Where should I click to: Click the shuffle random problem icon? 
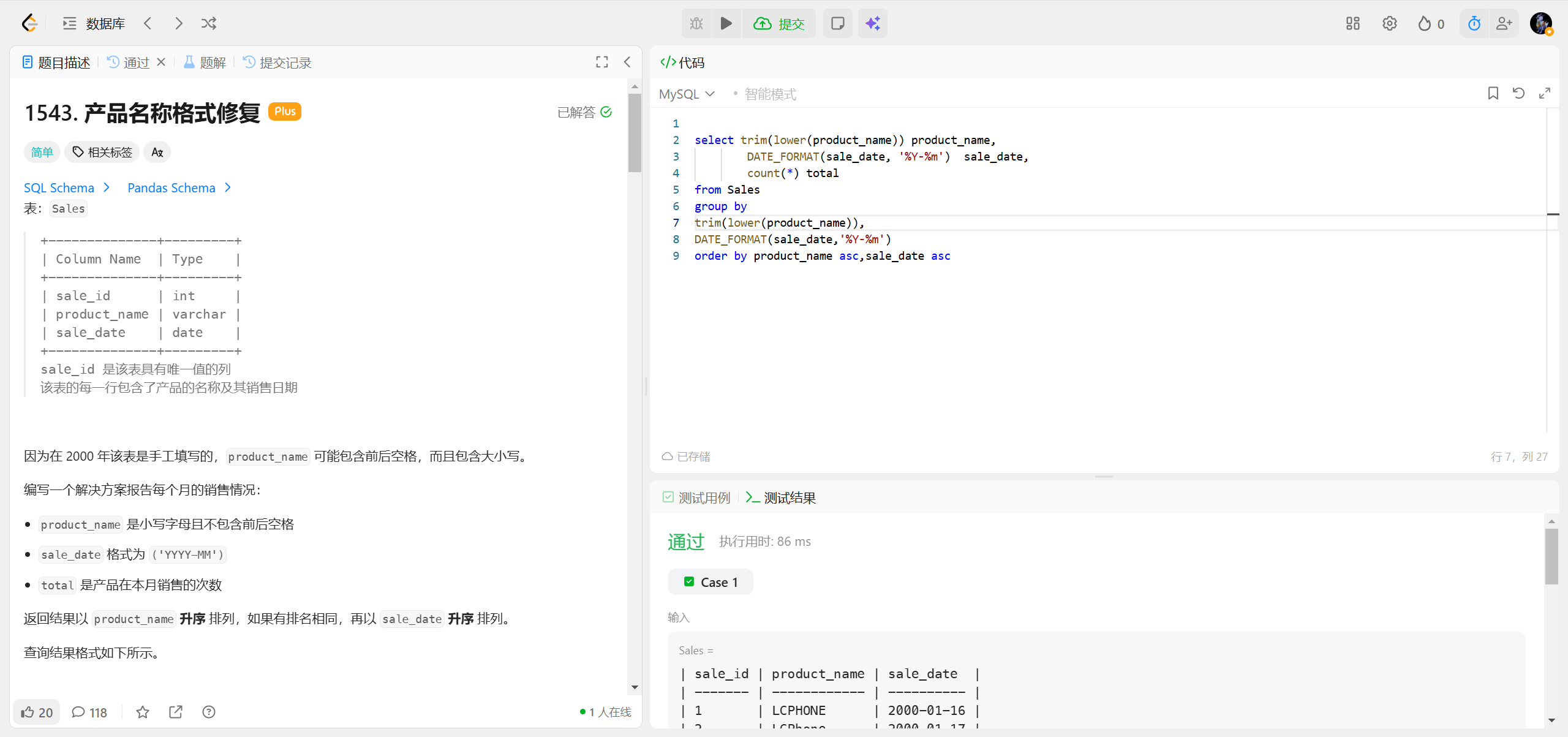click(x=209, y=23)
